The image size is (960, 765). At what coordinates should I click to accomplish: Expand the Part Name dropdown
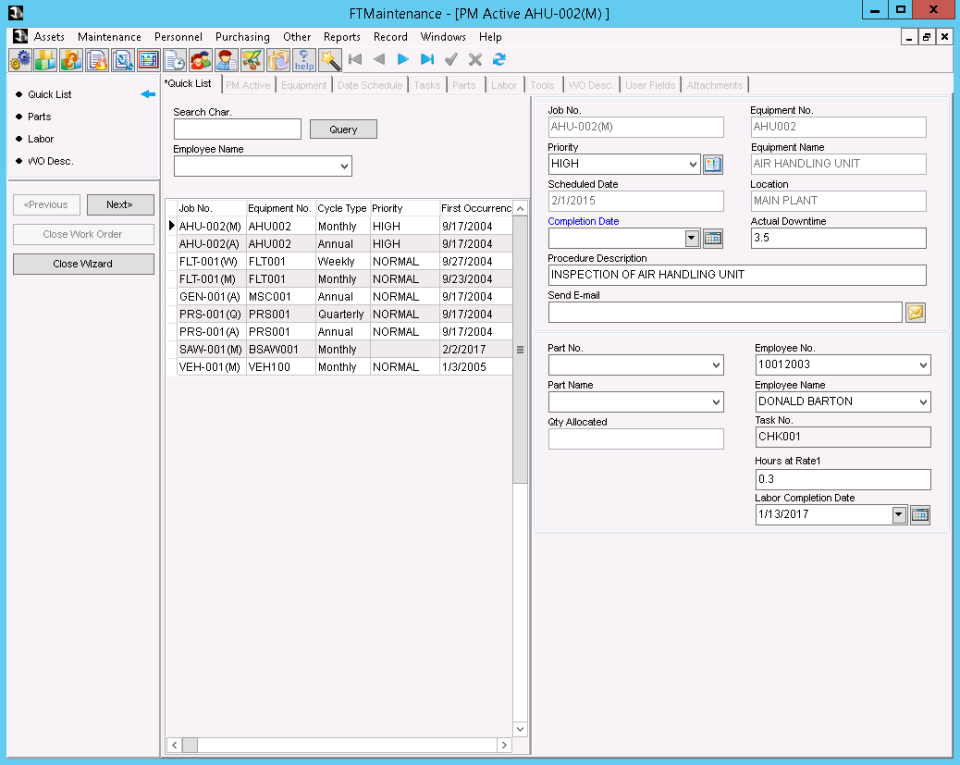pos(716,402)
